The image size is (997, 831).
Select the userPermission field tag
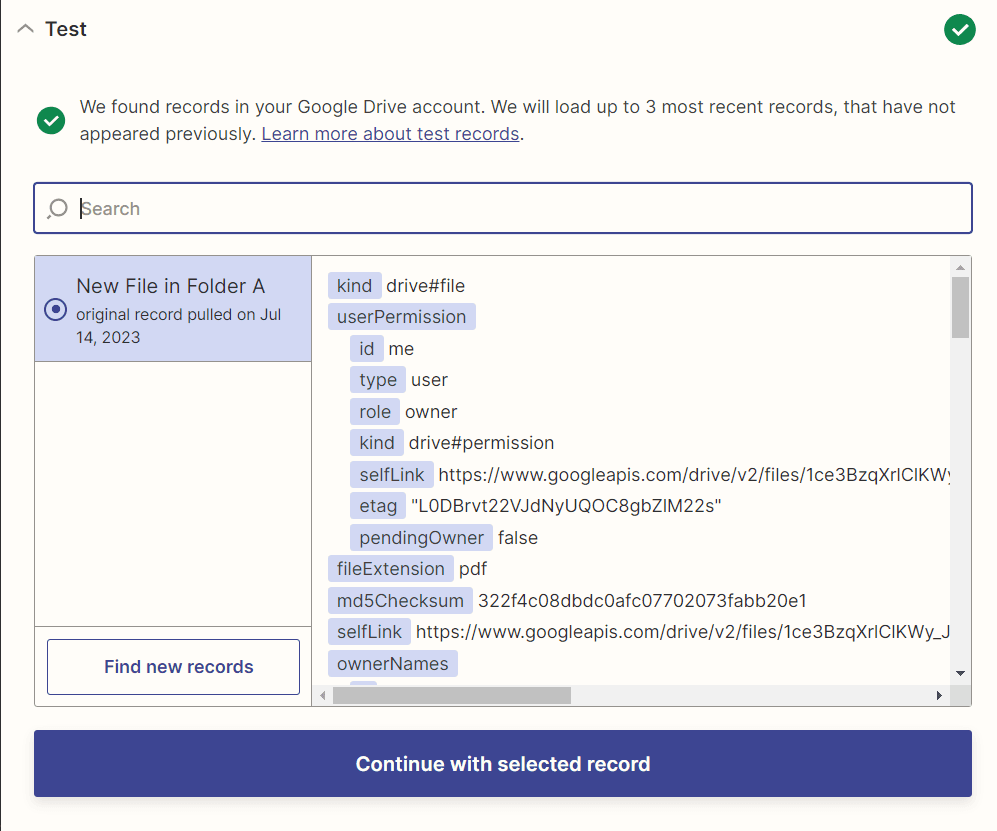(401, 317)
